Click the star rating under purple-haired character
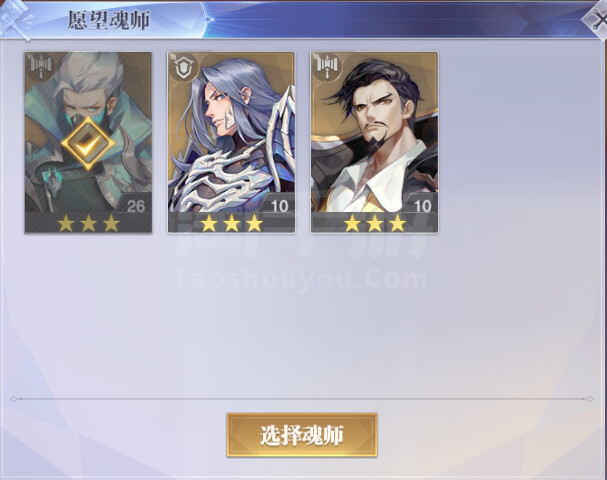The image size is (607, 480). click(x=231, y=223)
